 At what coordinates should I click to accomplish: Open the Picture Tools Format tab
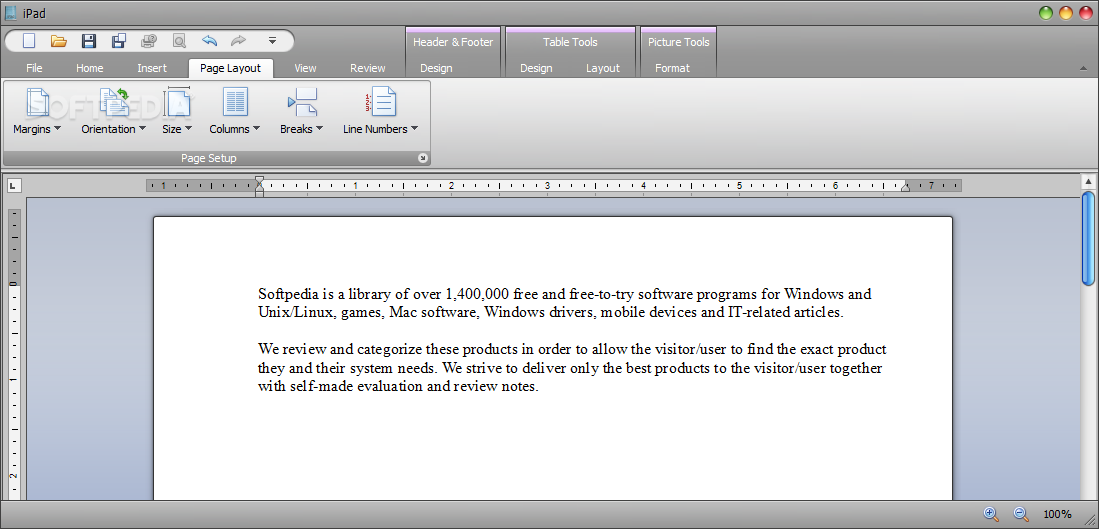[x=673, y=68]
